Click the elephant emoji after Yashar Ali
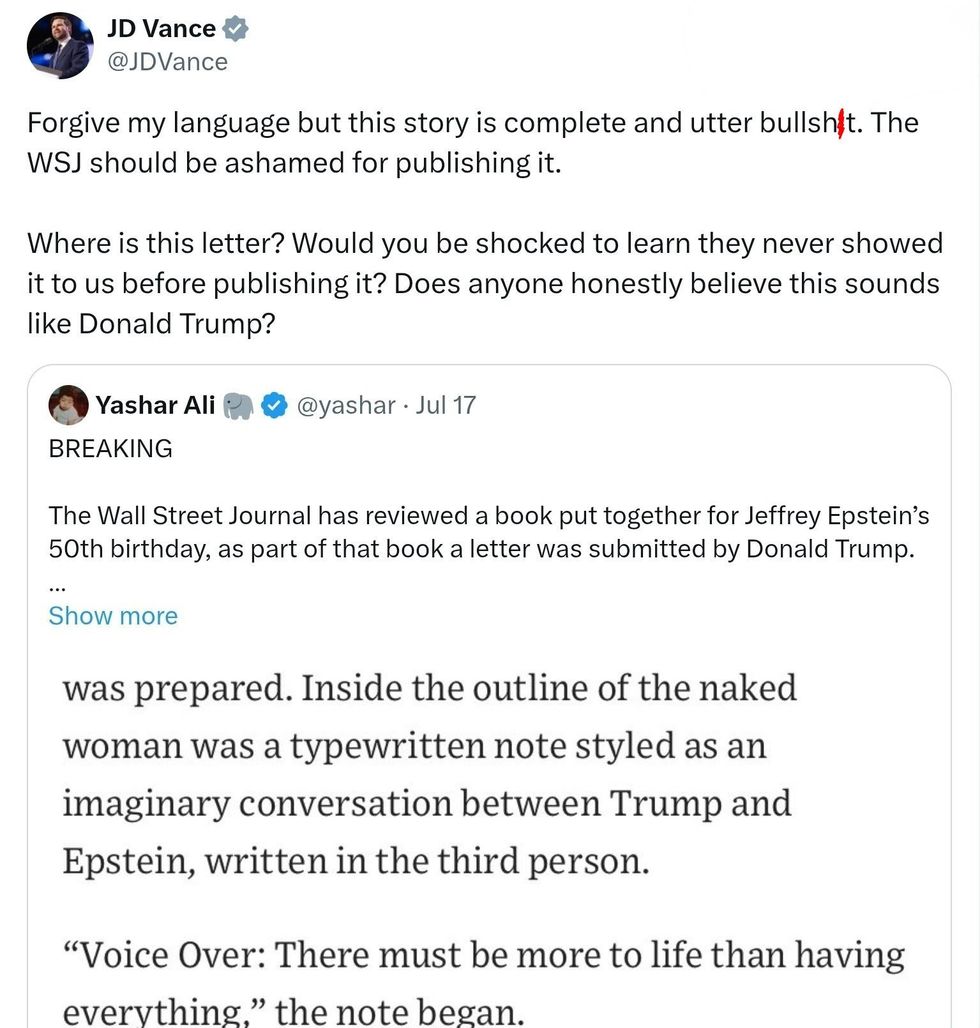 click(x=237, y=405)
